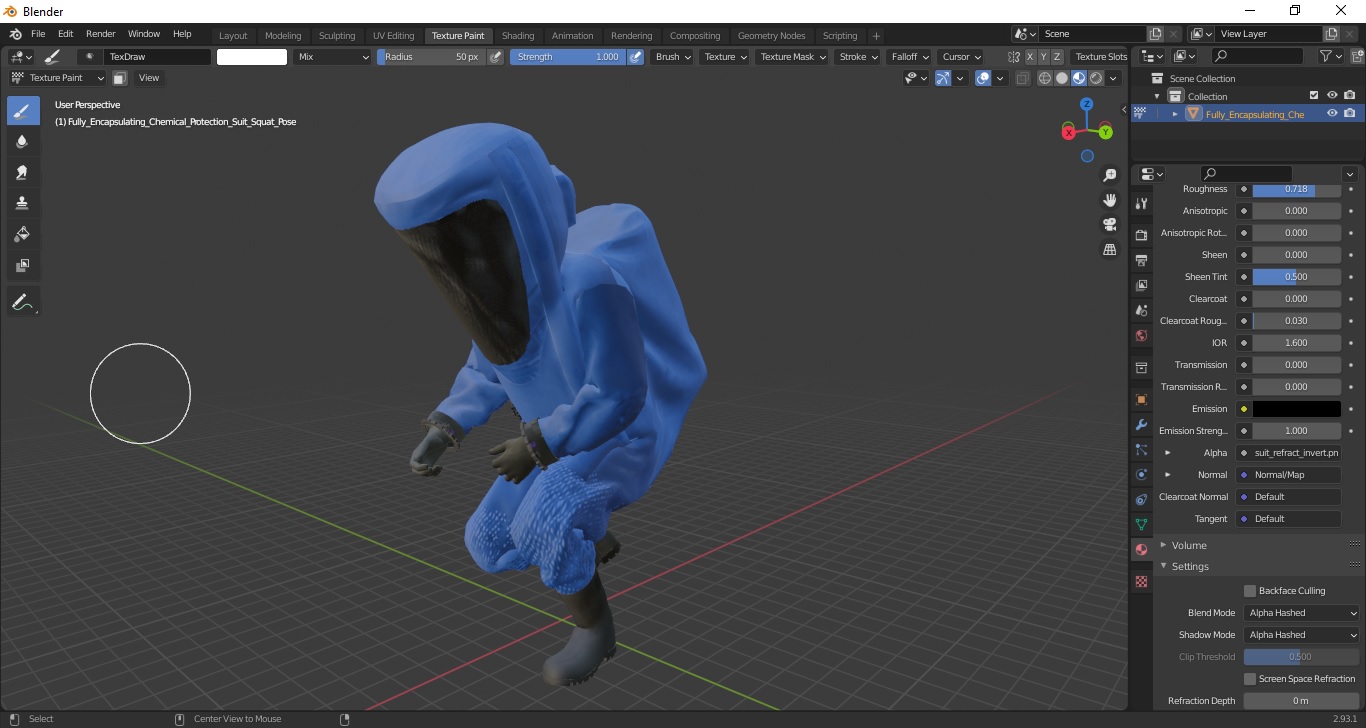Expand the Alpha input row

point(1167,453)
